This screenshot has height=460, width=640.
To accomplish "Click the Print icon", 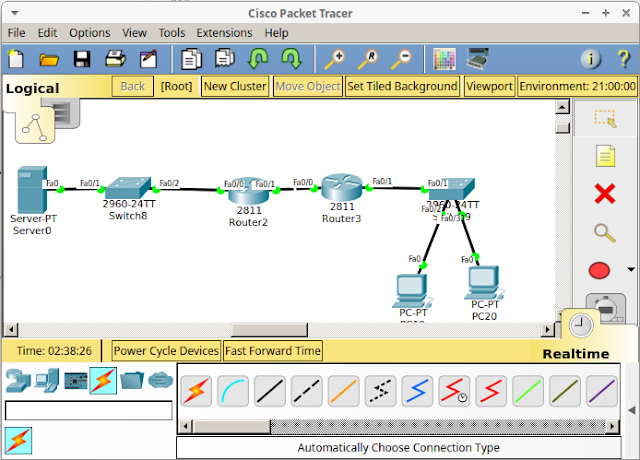I will tap(116, 59).
